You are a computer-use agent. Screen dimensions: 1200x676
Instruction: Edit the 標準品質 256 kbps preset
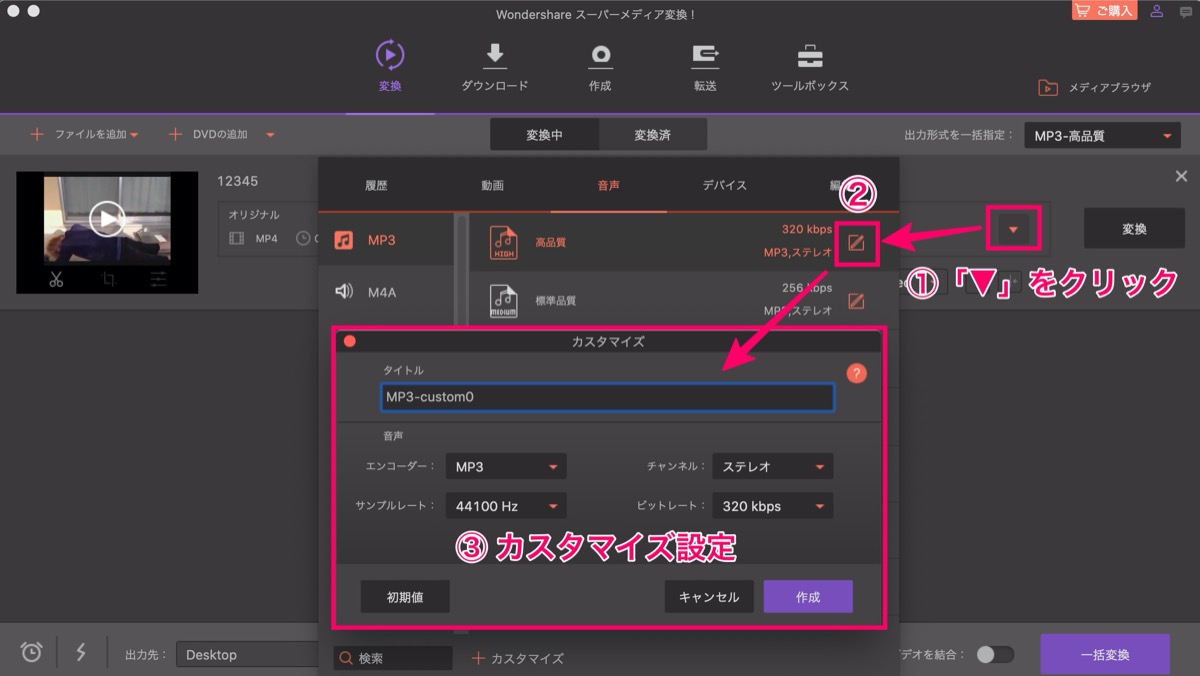856,300
